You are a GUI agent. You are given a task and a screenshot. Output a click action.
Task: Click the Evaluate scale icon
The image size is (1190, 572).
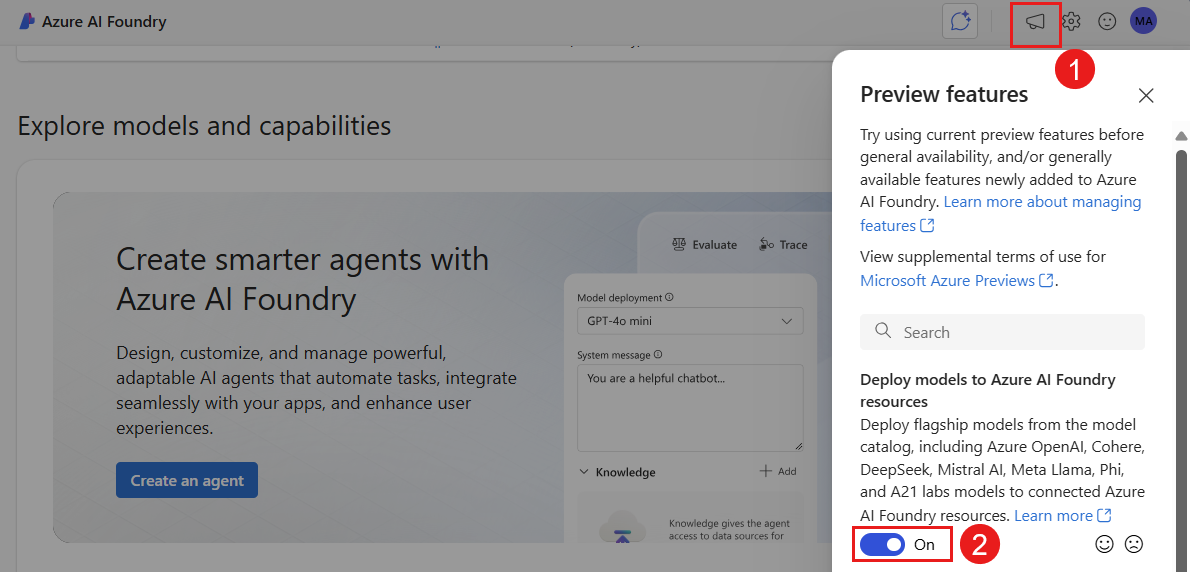[679, 244]
